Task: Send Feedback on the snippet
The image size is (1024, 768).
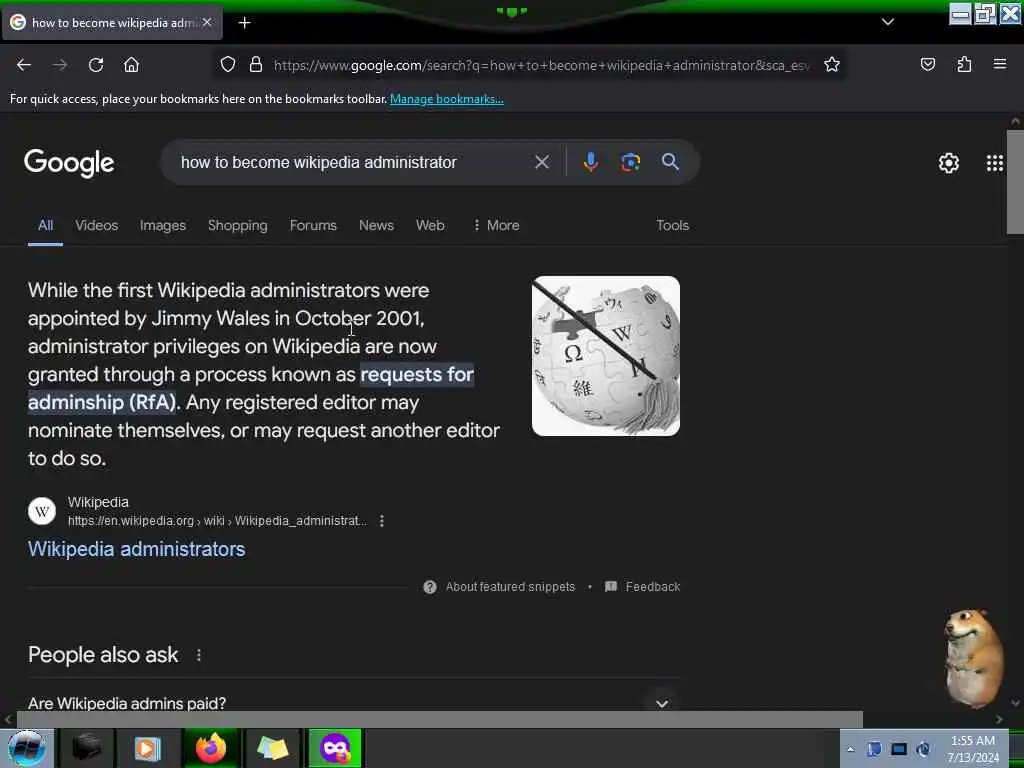Action: (x=643, y=586)
